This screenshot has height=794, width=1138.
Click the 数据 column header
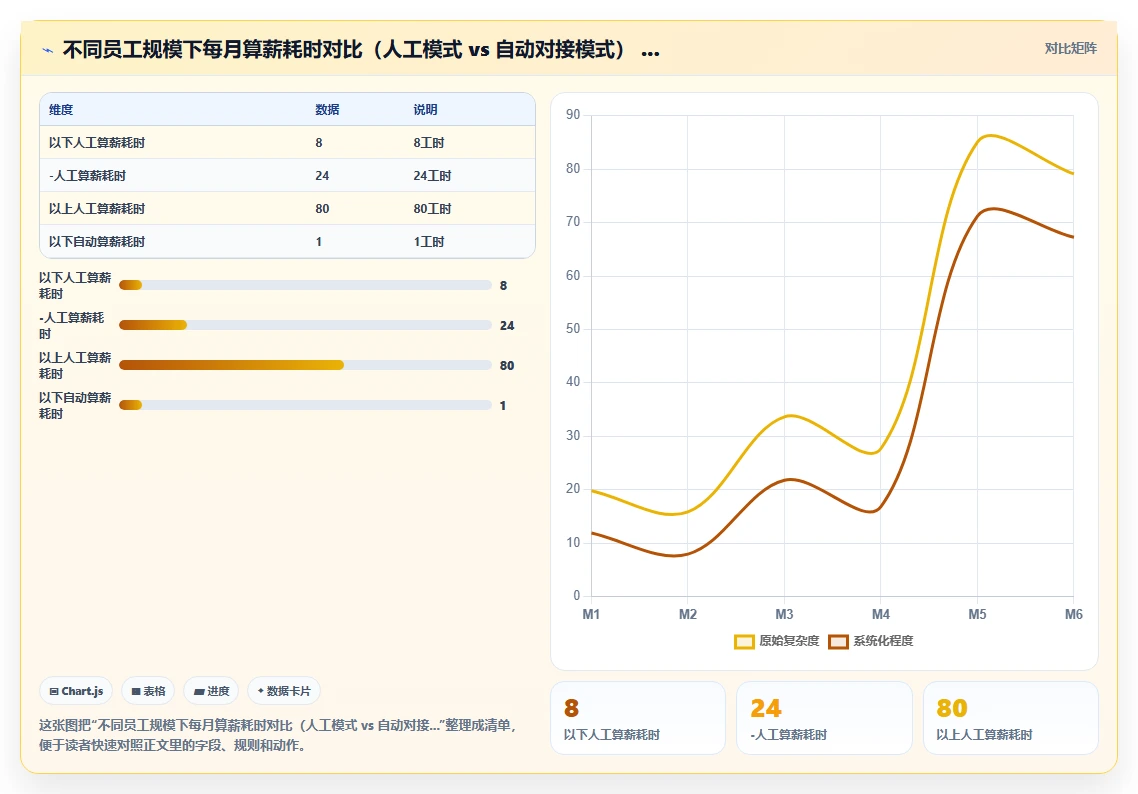(327, 110)
